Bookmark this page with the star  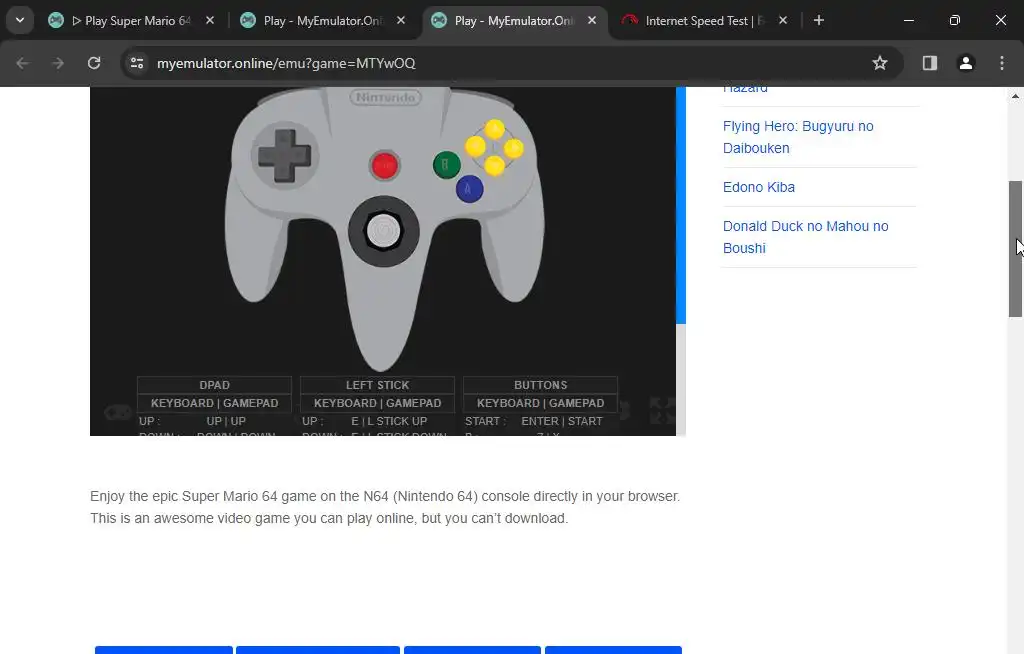click(880, 63)
